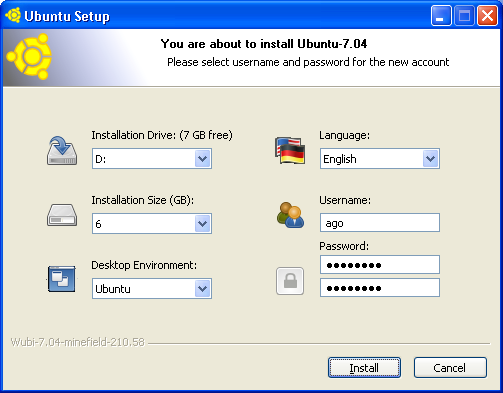503x393 pixels.
Task: Minimize the Ubuntu Setup window
Action: (x=441, y=15)
